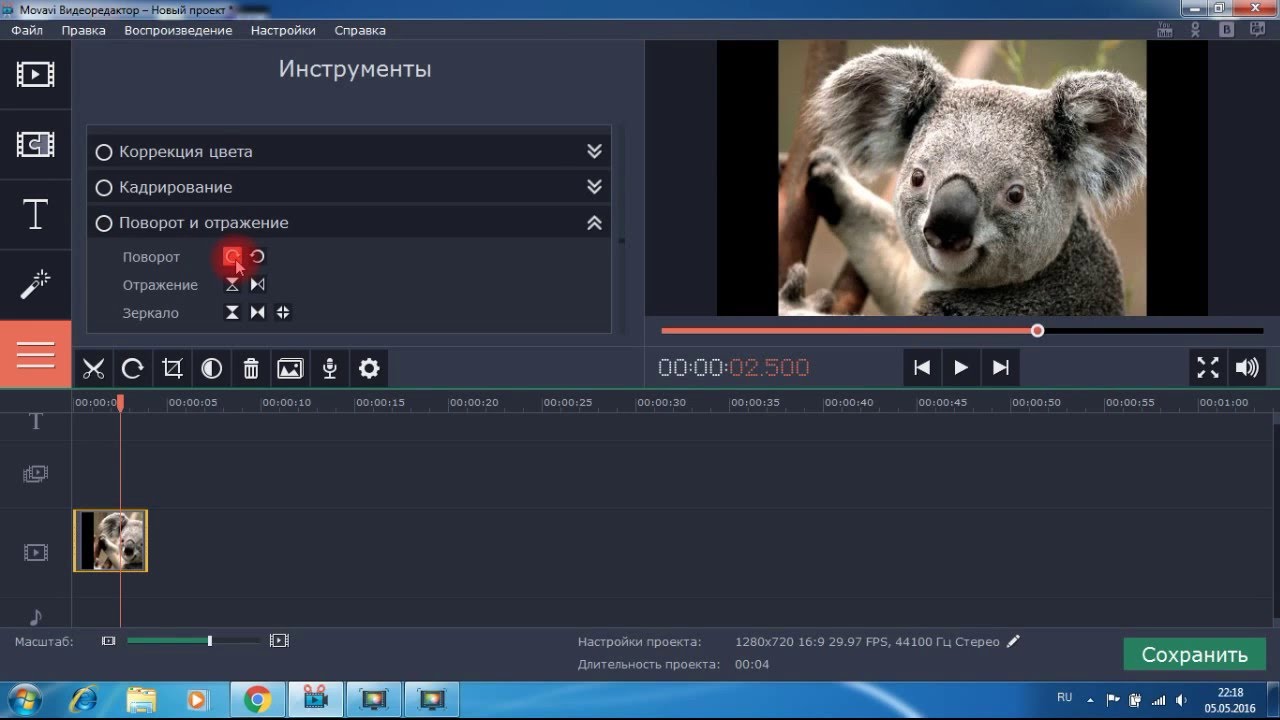Open clip properties gear icon
Viewport: 1280px width, 720px height.
pos(369,369)
